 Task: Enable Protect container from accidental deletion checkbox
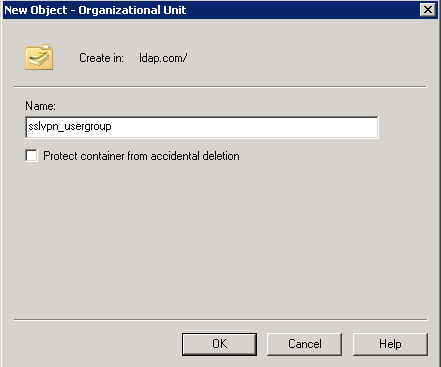pyautogui.click(x=31, y=156)
